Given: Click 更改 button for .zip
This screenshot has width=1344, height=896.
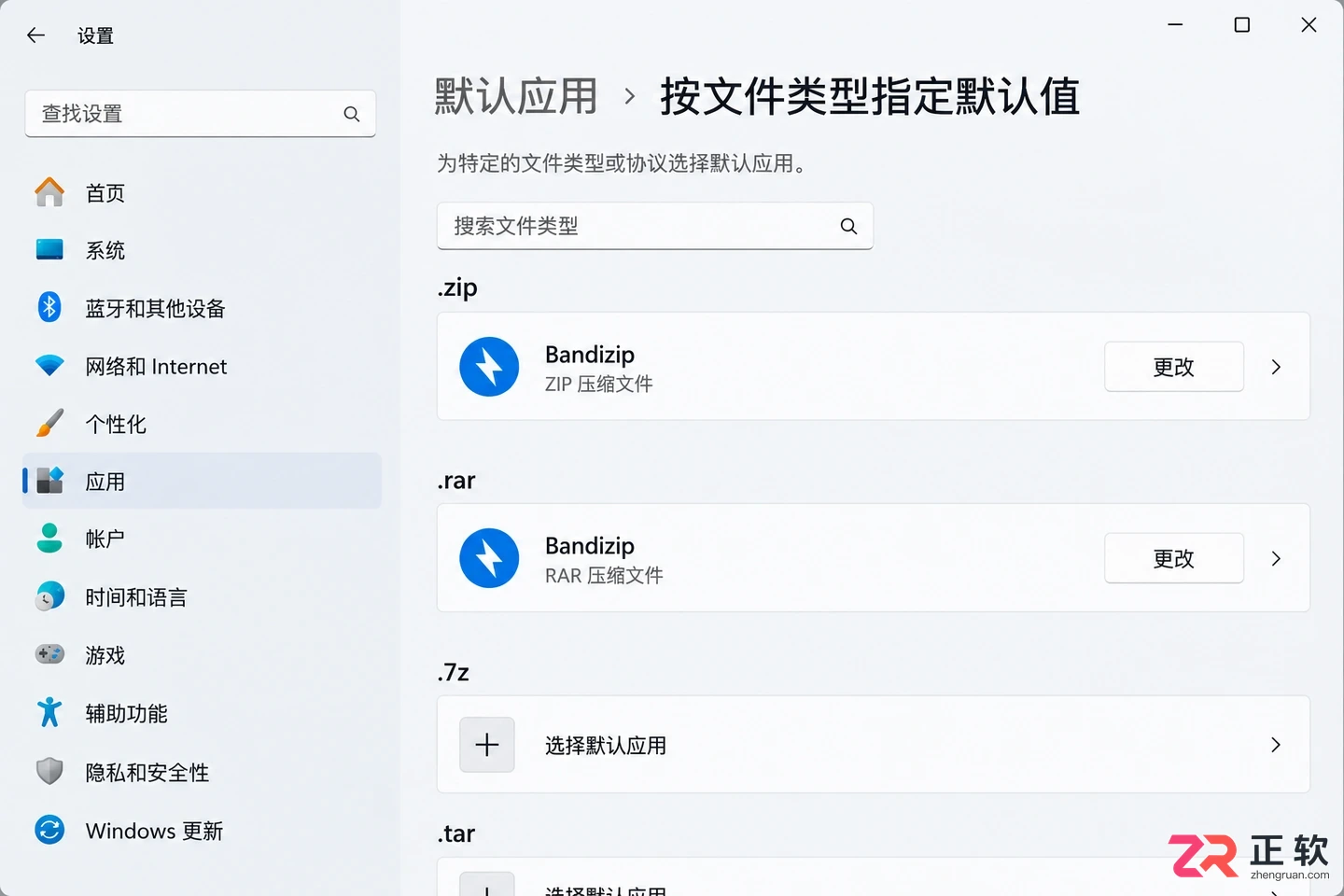Looking at the screenshot, I should pos(1174,367).
